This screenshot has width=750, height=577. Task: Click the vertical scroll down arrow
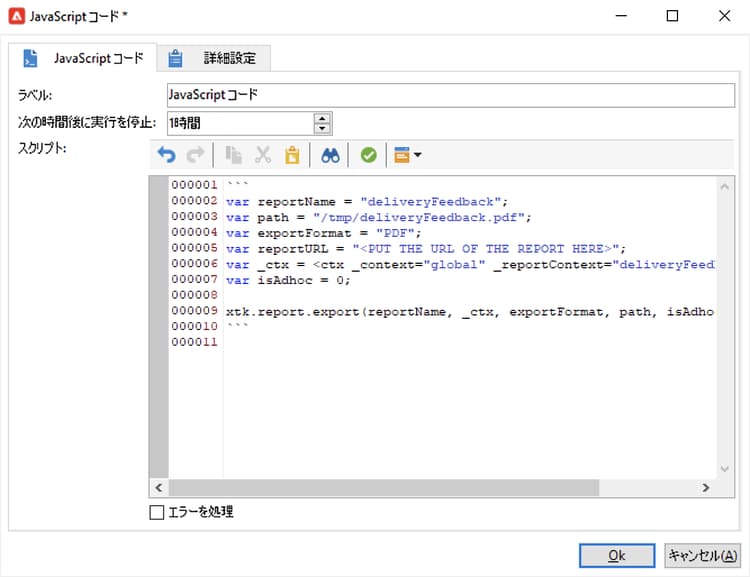click(725, 468)
